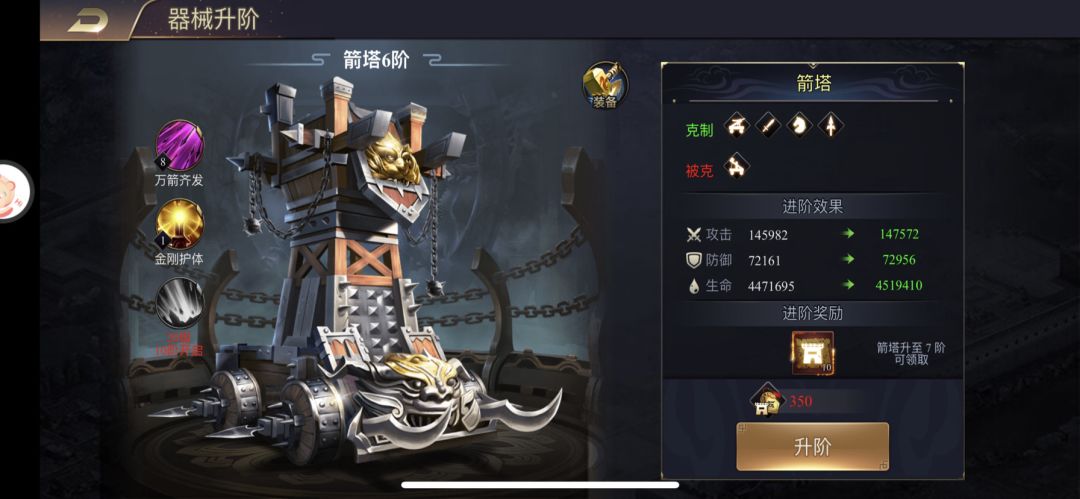1080x499 pixels.
Task: Tap the 箭塔升至7阶可领取 text
Action: (911, 354)
